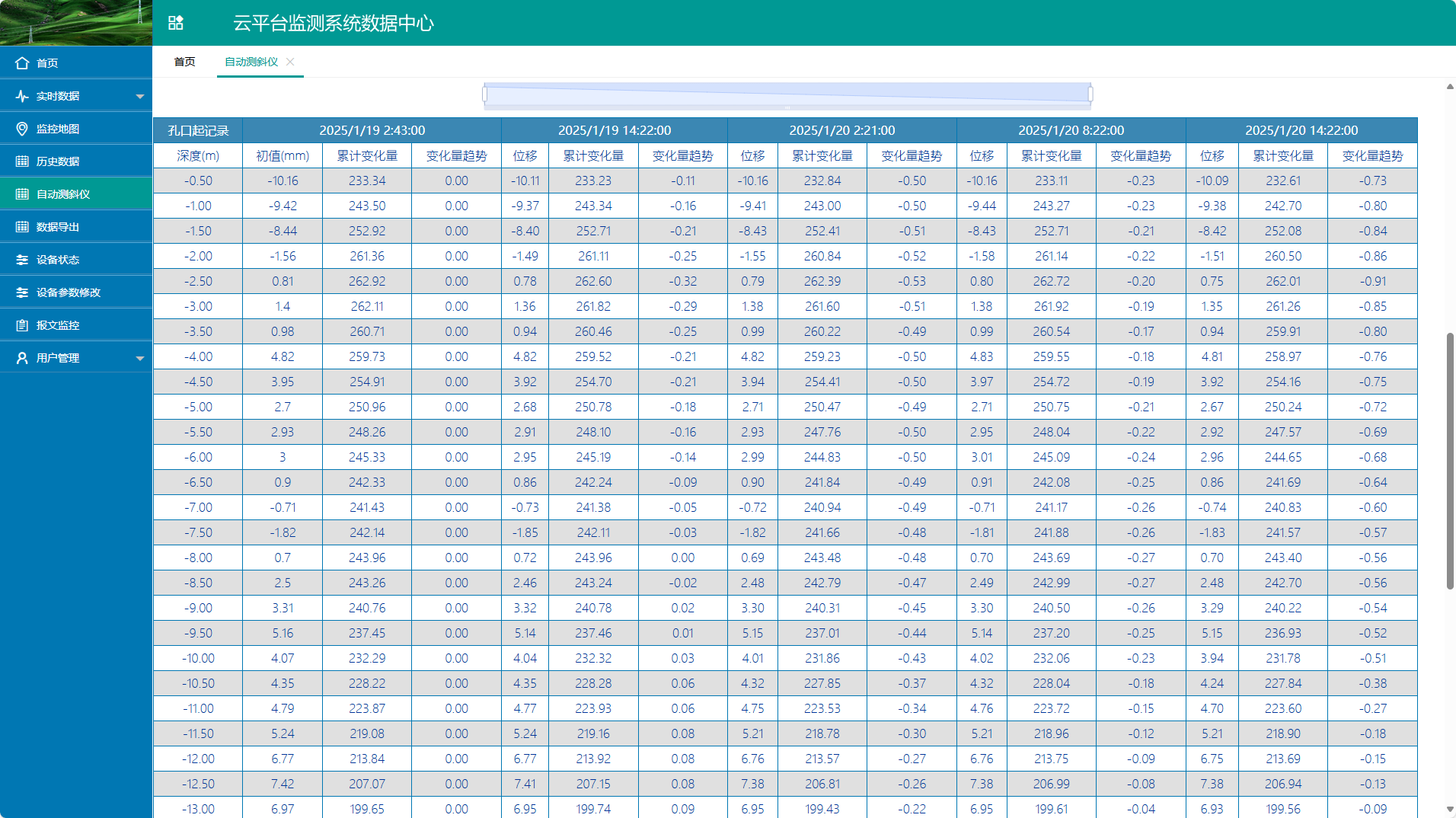This screenshot has height=818, width=1456.
Task: Expand the 实时数据 submenu arrow
Action: pos(139,97)
